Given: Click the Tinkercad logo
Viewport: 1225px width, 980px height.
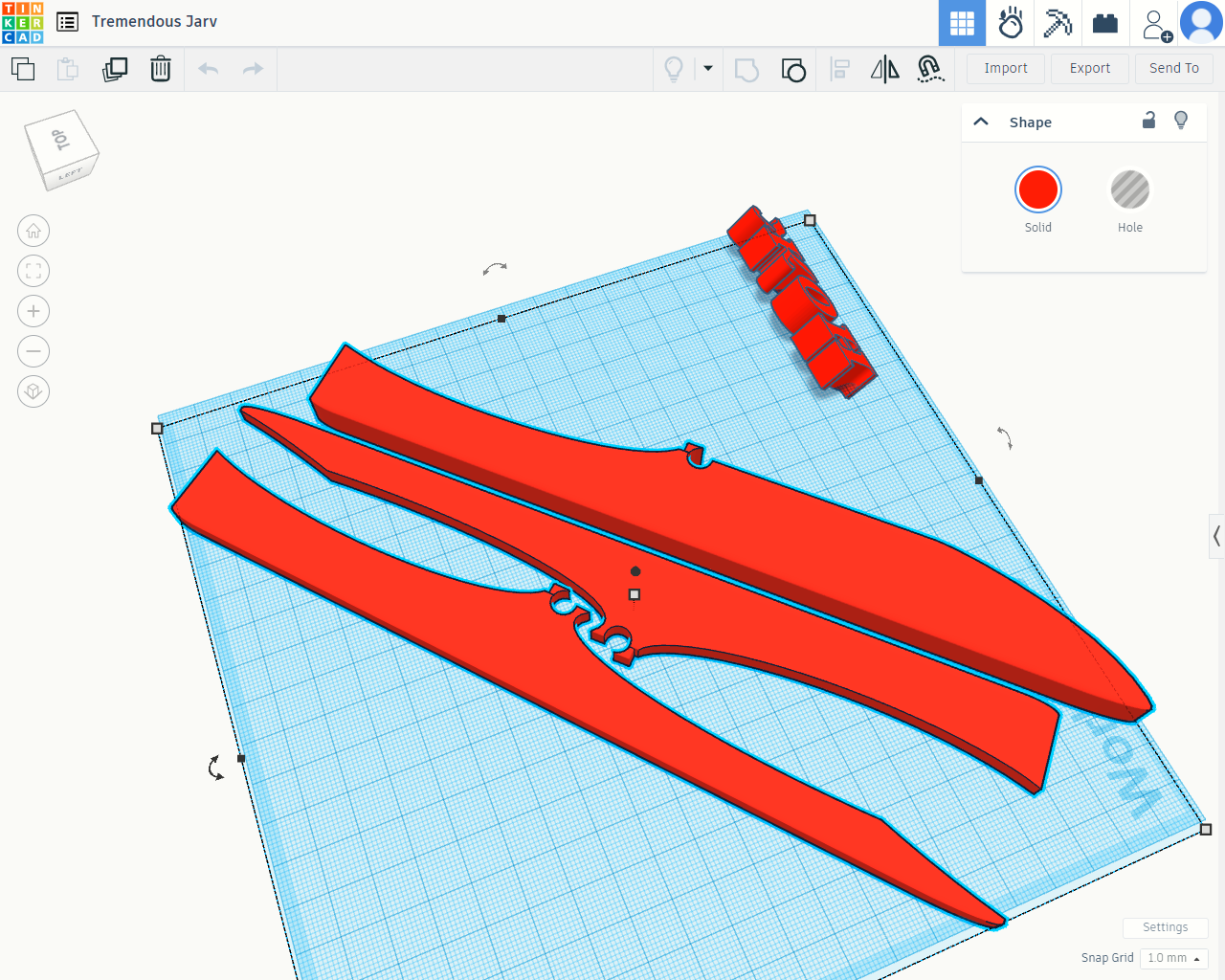Looking at the screenshot, I should pyautogui.click(x=23, y=23).
